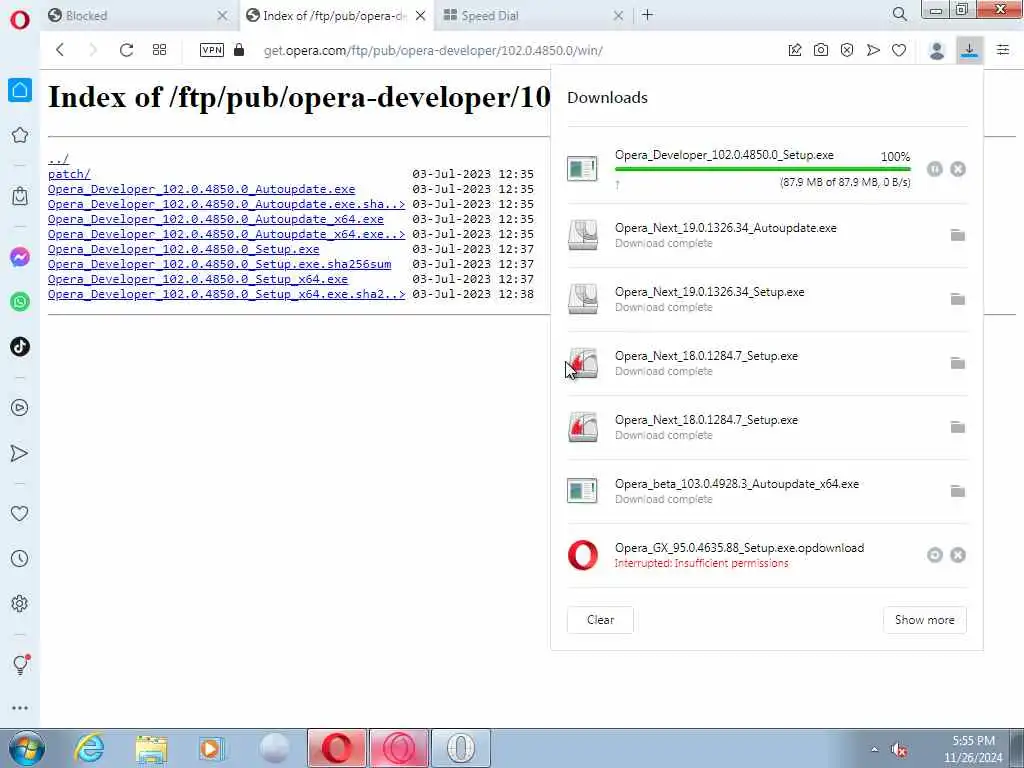1024x768 pixels.
Task: Remove the Opera_GX interrupted download entry
Action: pos(958,555)
